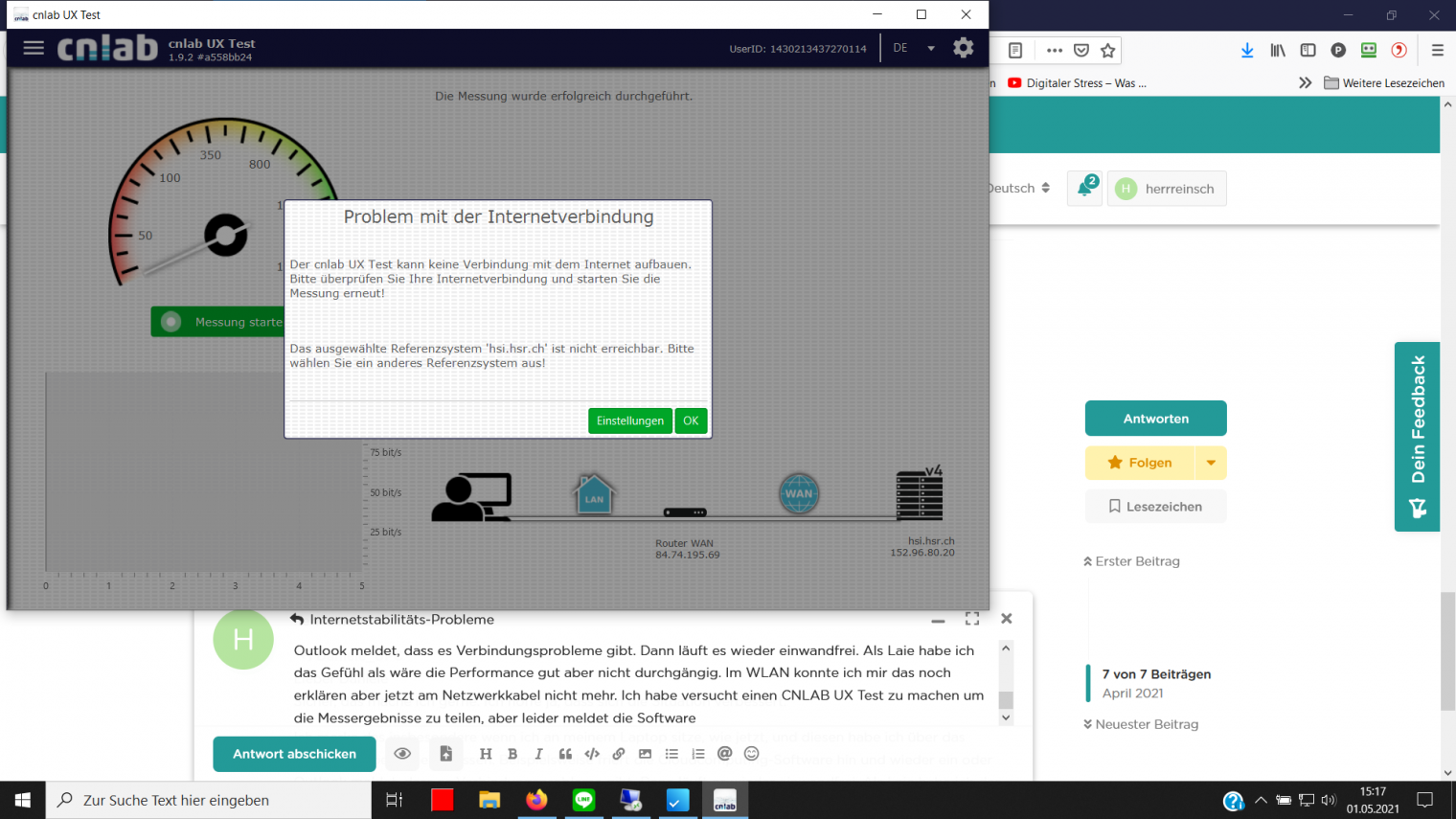Insert code block in reply
Viewport: 1456px width, 819px height.
(x=592, y=754)
